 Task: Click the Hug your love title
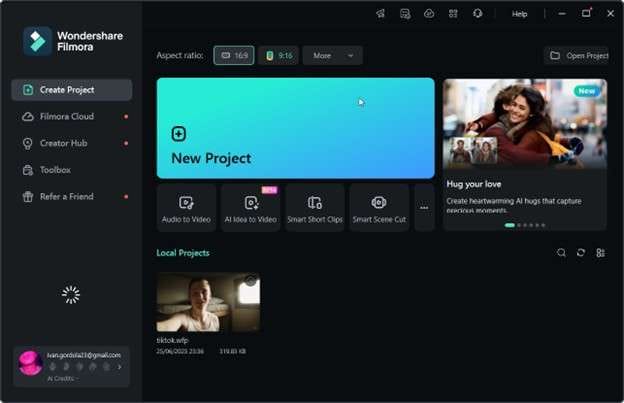(x=474, y=184)
